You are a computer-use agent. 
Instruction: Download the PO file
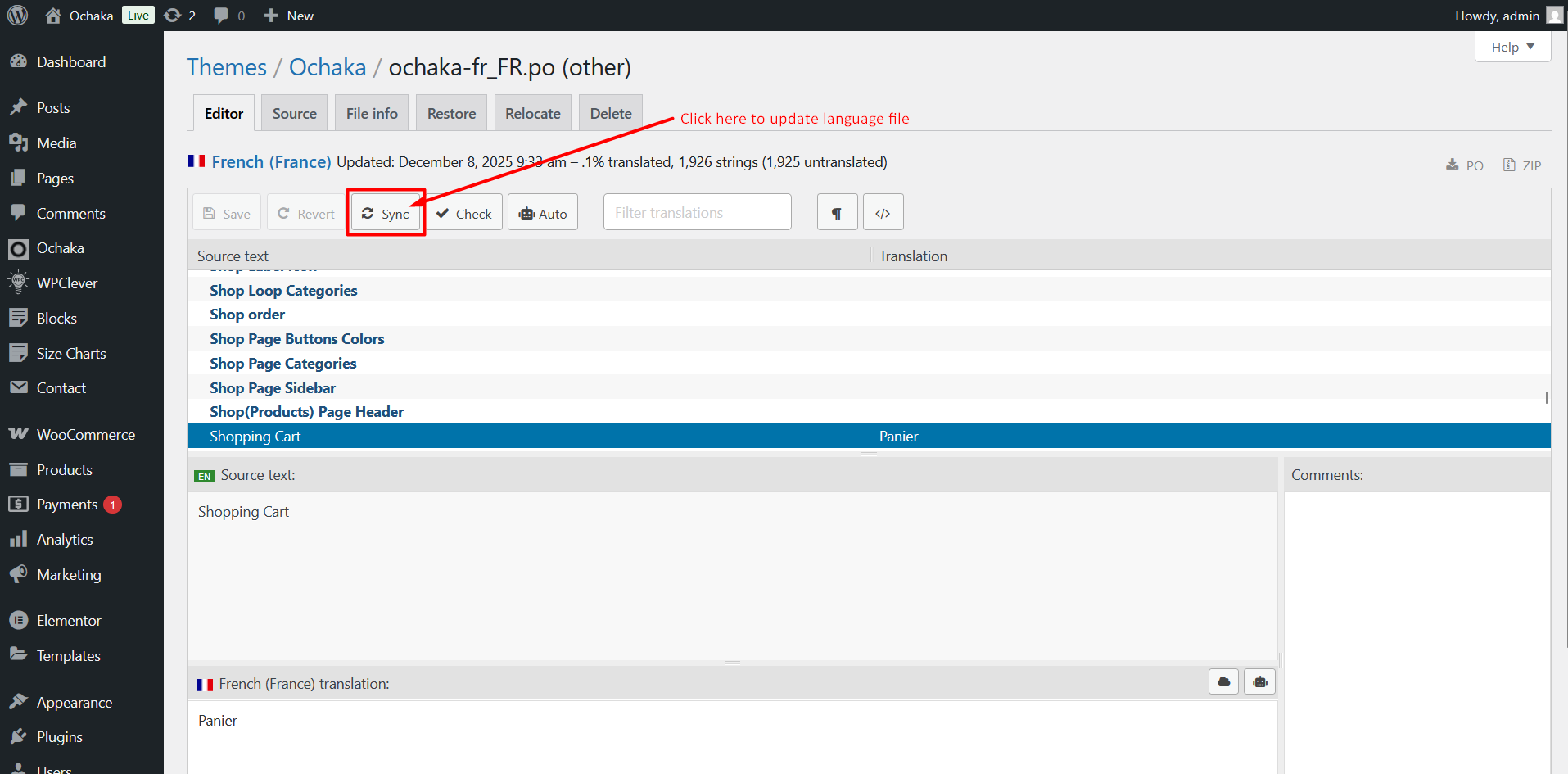coord(1465,165)
